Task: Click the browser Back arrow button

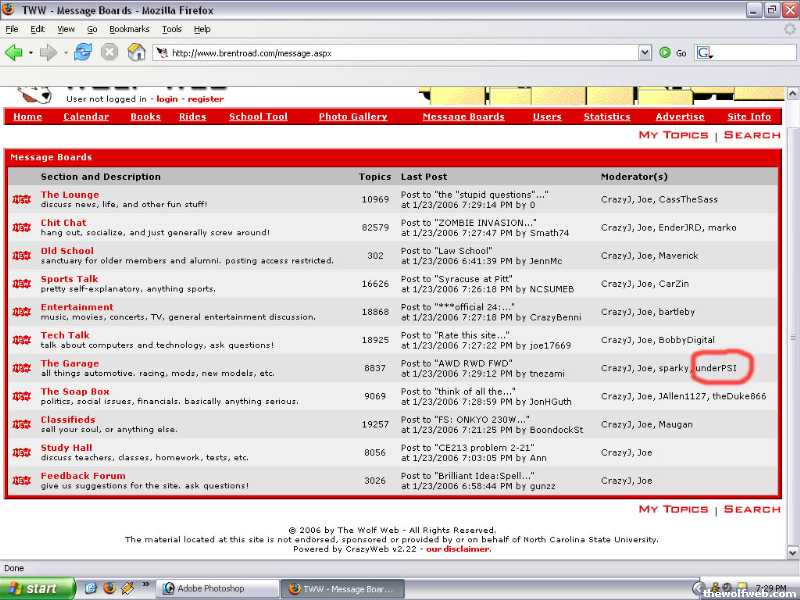Action: [x=14, y=52]
